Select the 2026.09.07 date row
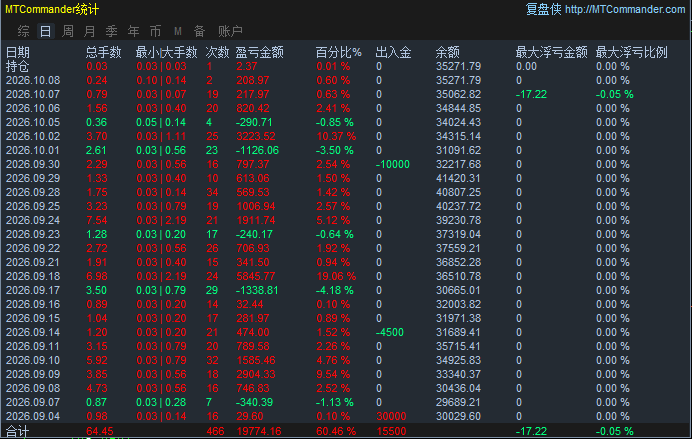The image size is (692, 439). (x=33, y=402)
